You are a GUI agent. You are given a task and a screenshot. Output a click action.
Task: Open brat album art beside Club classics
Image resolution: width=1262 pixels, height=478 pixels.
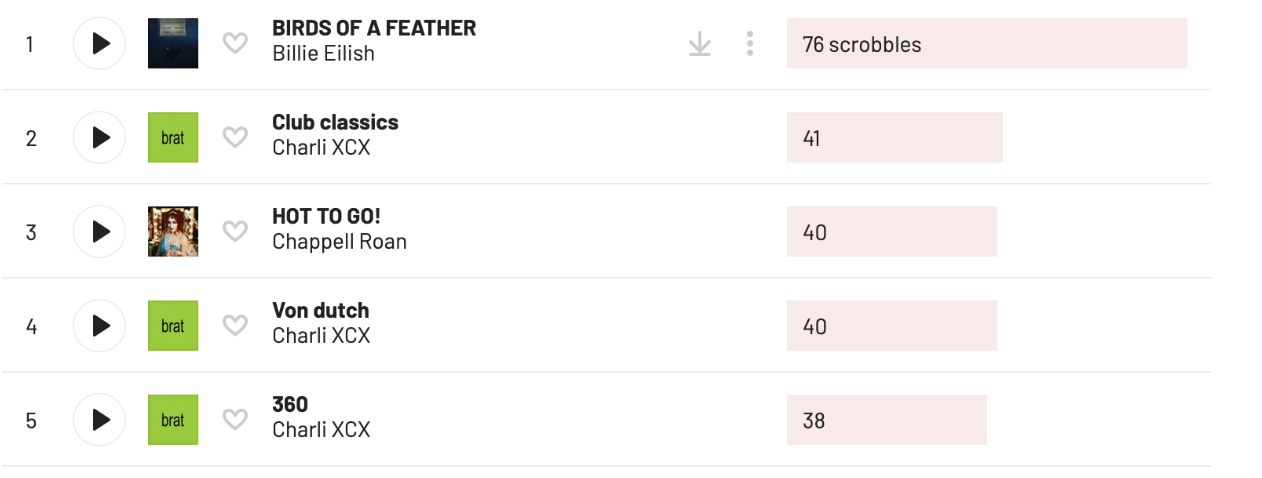point(173,137)
